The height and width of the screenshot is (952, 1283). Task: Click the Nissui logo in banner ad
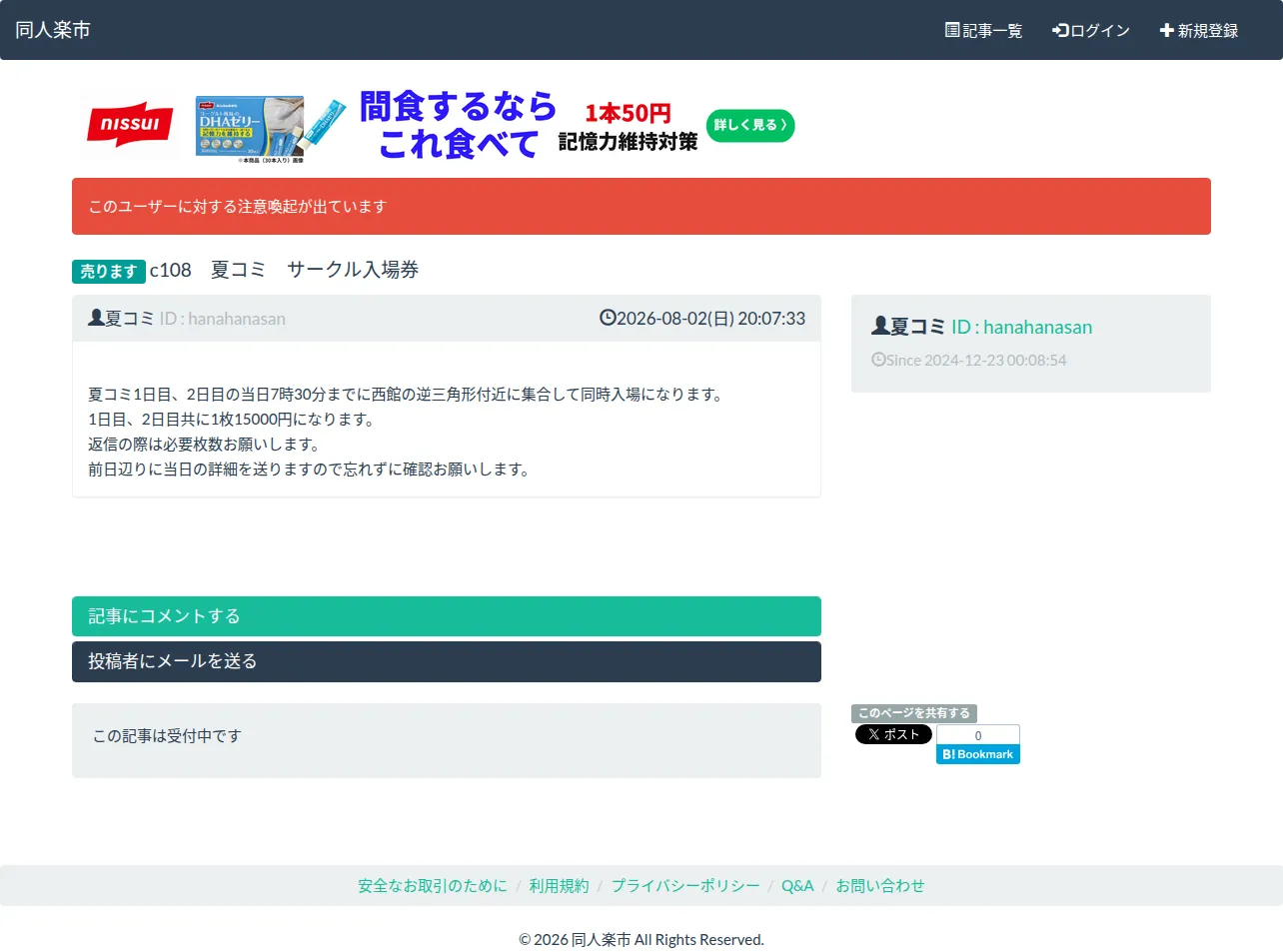tap(130, 125)
